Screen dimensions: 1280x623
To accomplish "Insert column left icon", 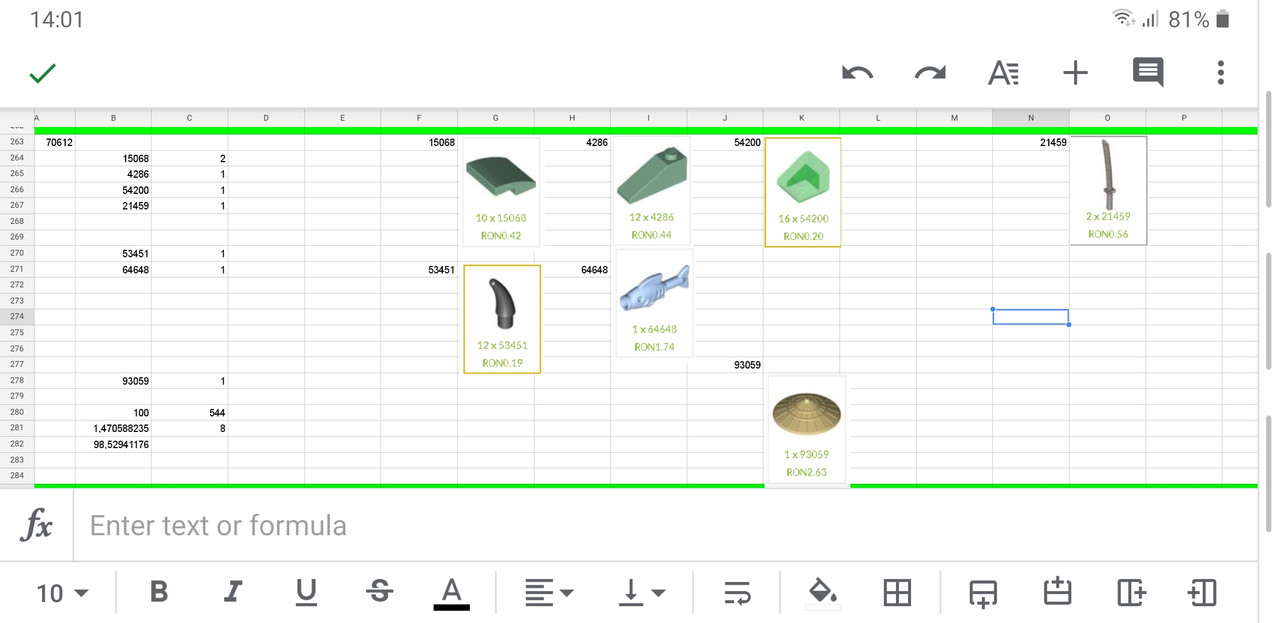I will tap(1202, 593).
